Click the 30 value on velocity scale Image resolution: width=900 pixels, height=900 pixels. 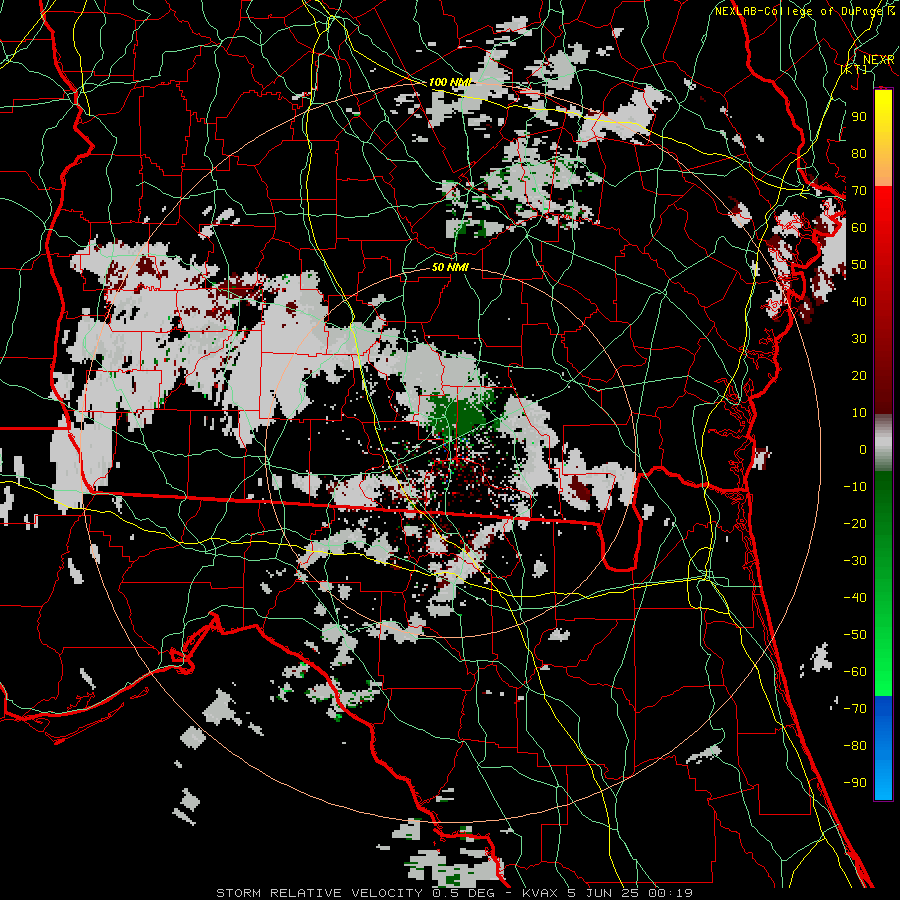tap(859, 339)
